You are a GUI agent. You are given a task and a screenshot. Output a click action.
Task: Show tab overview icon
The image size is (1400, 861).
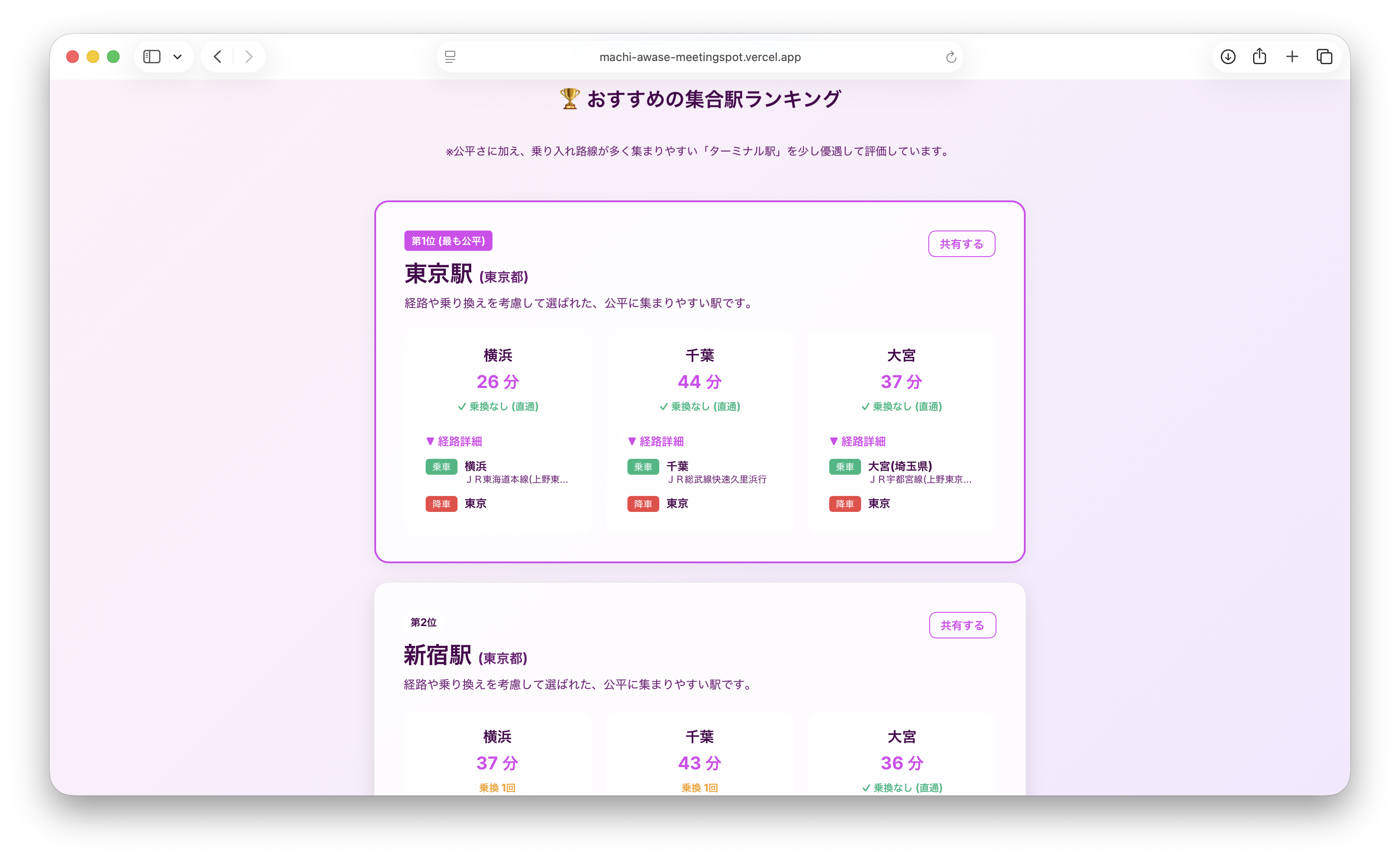pos(1324,56)
